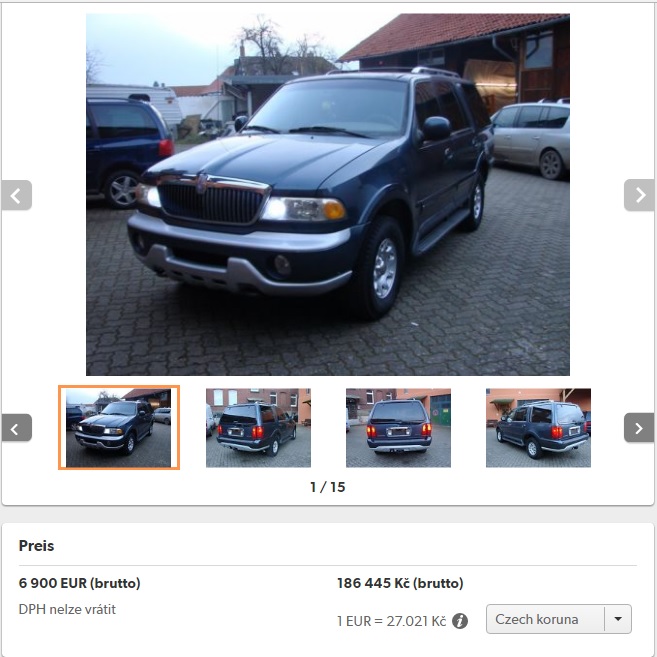Viewport: 657px width, 657px height.
Task: Click the blue van in main photo
Action: [x=126, y=151]
